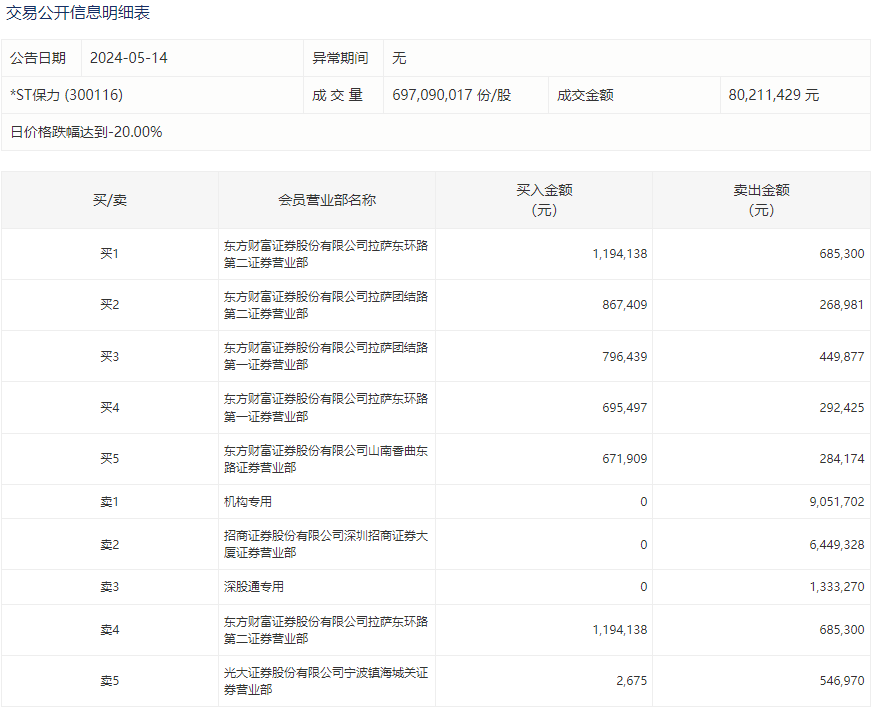Screen dimensions: 876x713
Task: Select the 成交金额 label
Action: tap(585, 95)
